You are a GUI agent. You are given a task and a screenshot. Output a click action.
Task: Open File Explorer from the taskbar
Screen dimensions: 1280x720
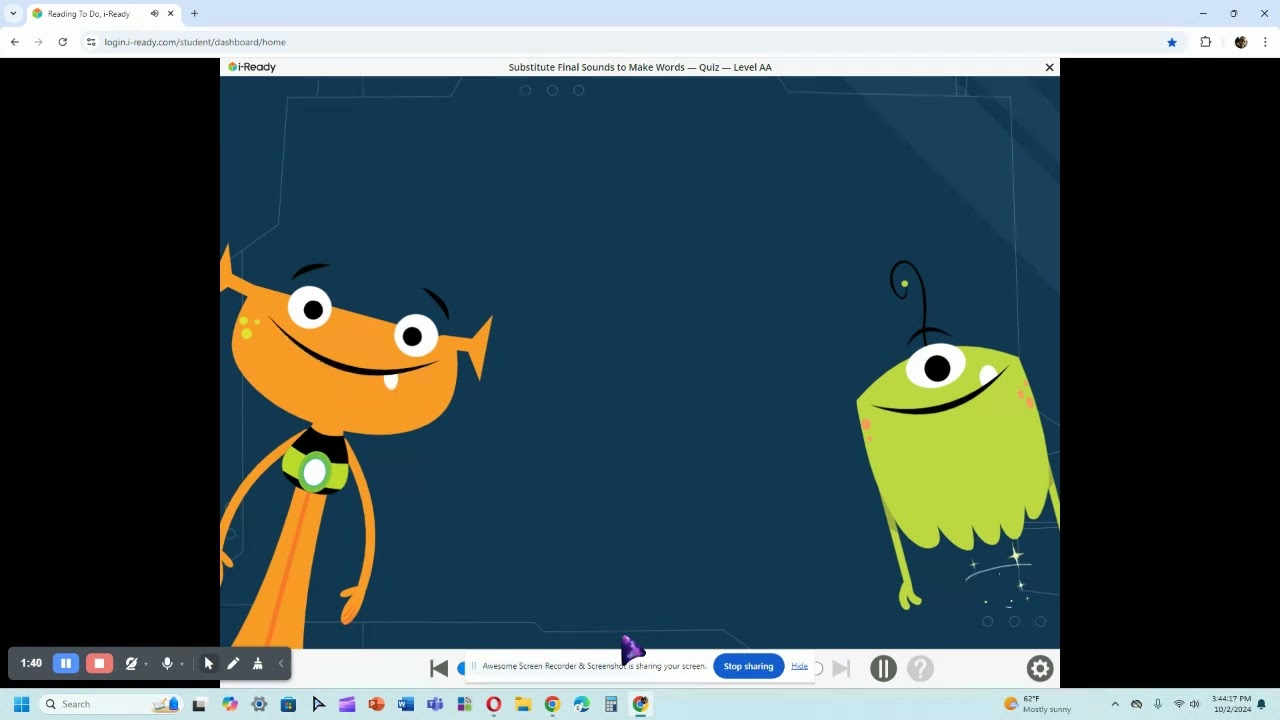pos(522,704)
